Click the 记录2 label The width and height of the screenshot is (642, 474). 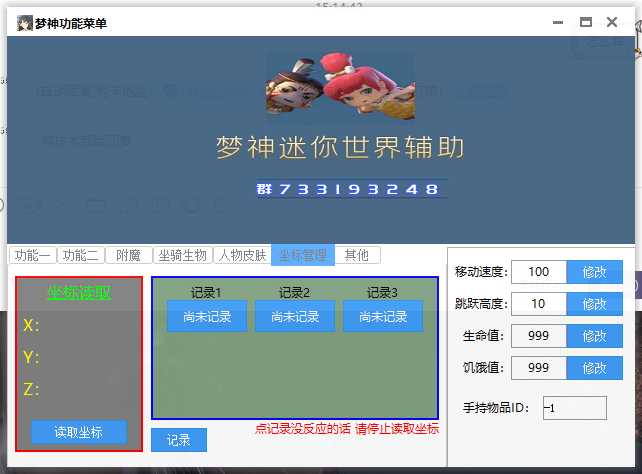coord(295,293)
